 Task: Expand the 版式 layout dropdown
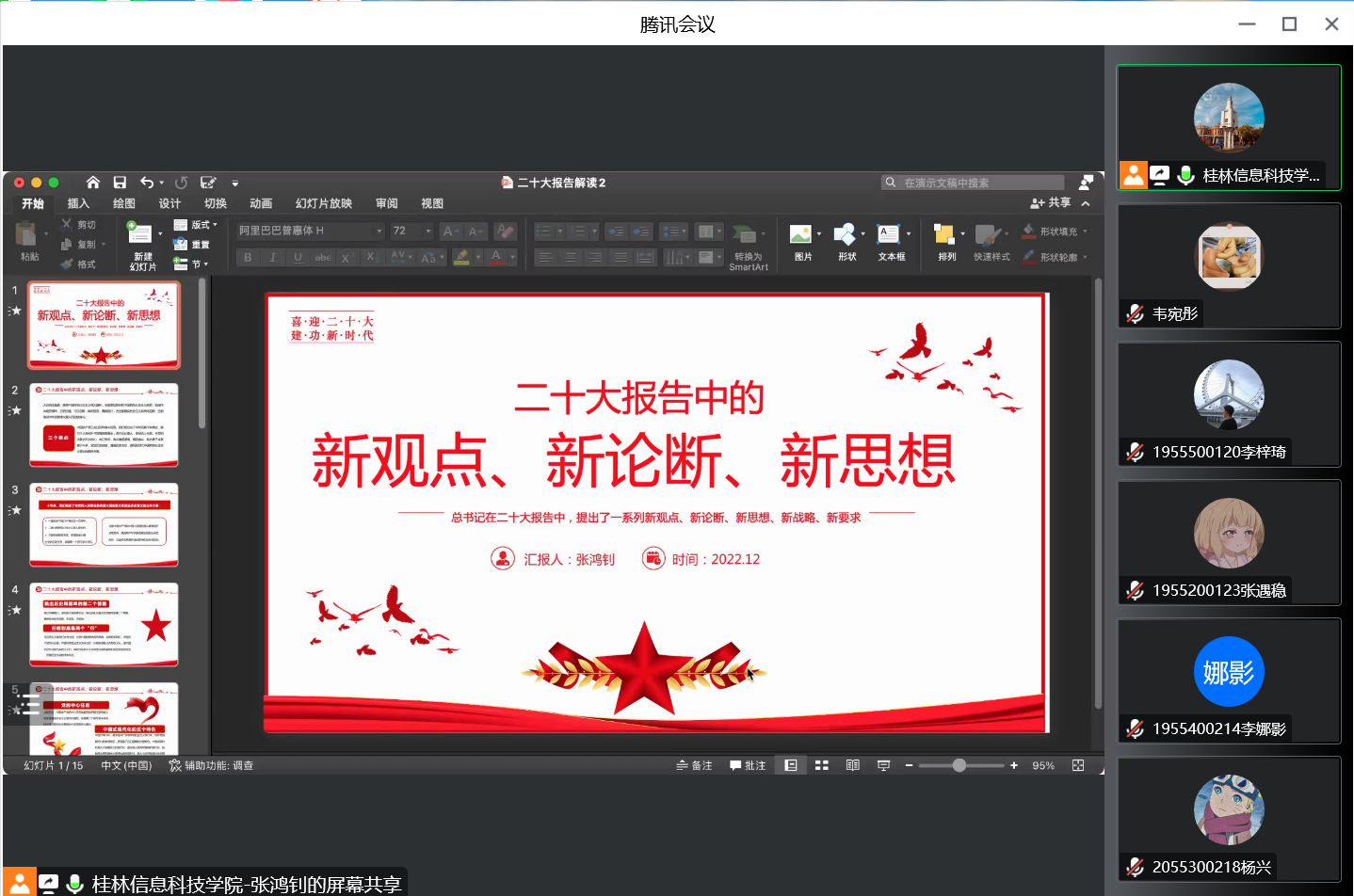click(196, 225)
